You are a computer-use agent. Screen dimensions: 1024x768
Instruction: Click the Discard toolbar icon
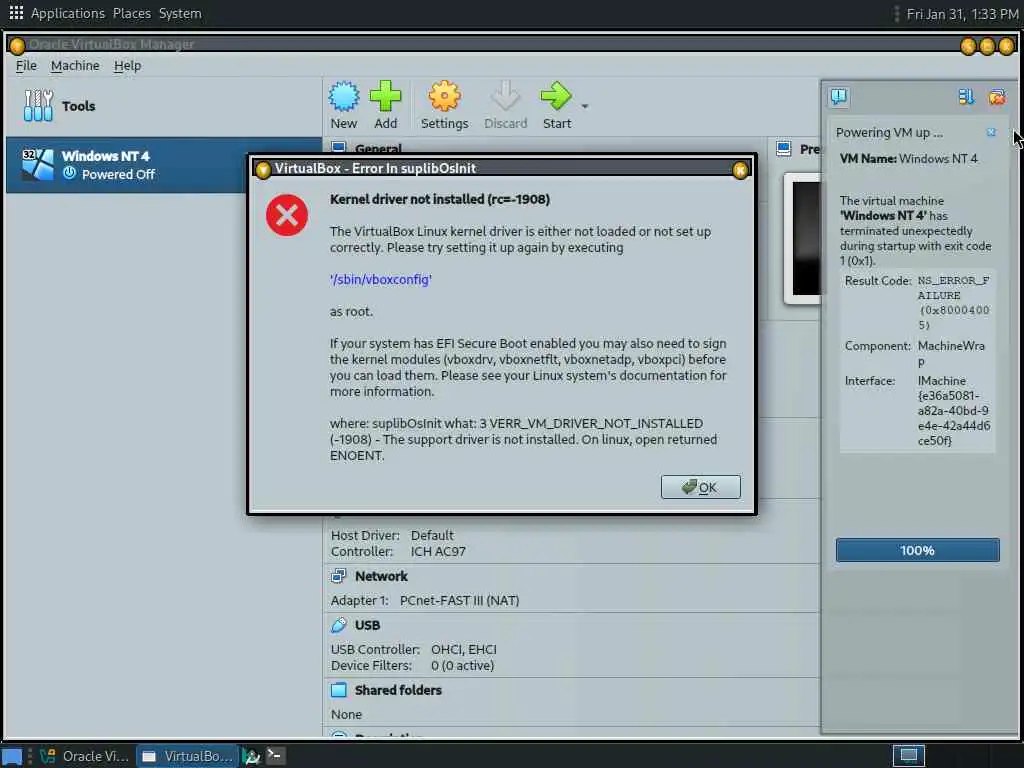pos(505,97)
